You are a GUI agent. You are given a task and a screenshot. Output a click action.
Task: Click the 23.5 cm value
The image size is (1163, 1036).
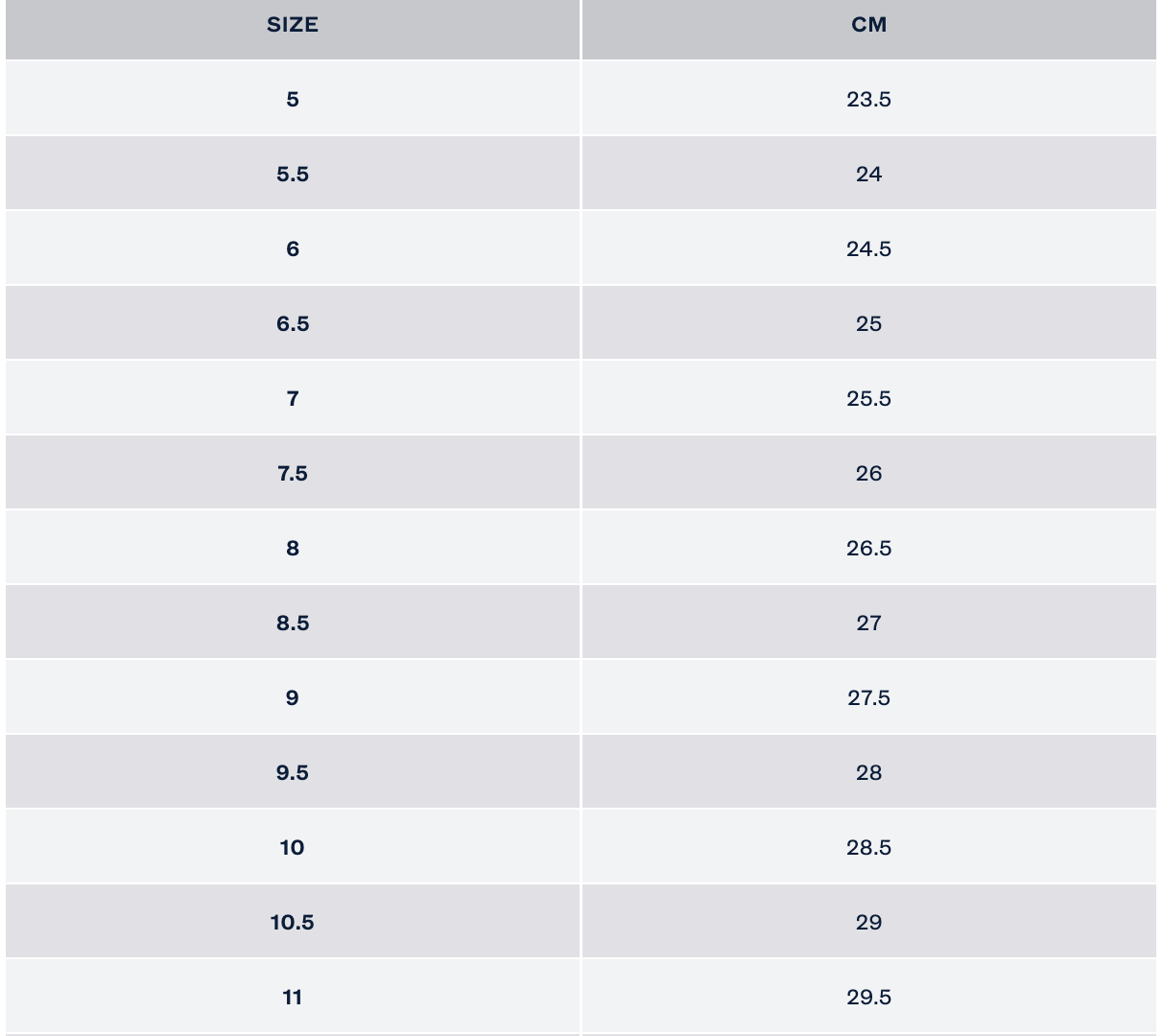point(868,99)
